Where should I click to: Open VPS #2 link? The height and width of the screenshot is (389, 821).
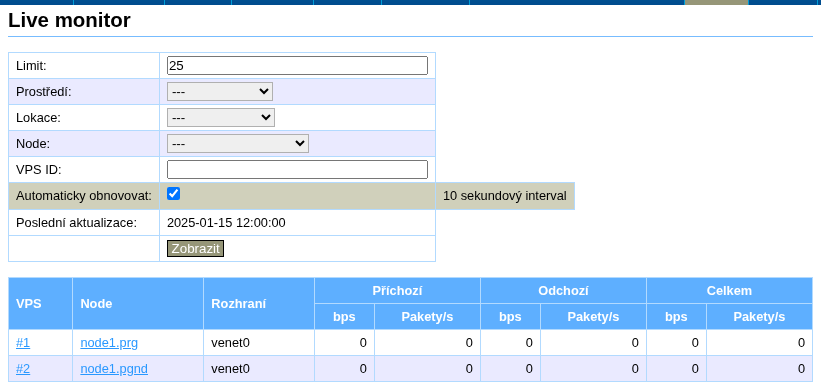pos(23,369)
